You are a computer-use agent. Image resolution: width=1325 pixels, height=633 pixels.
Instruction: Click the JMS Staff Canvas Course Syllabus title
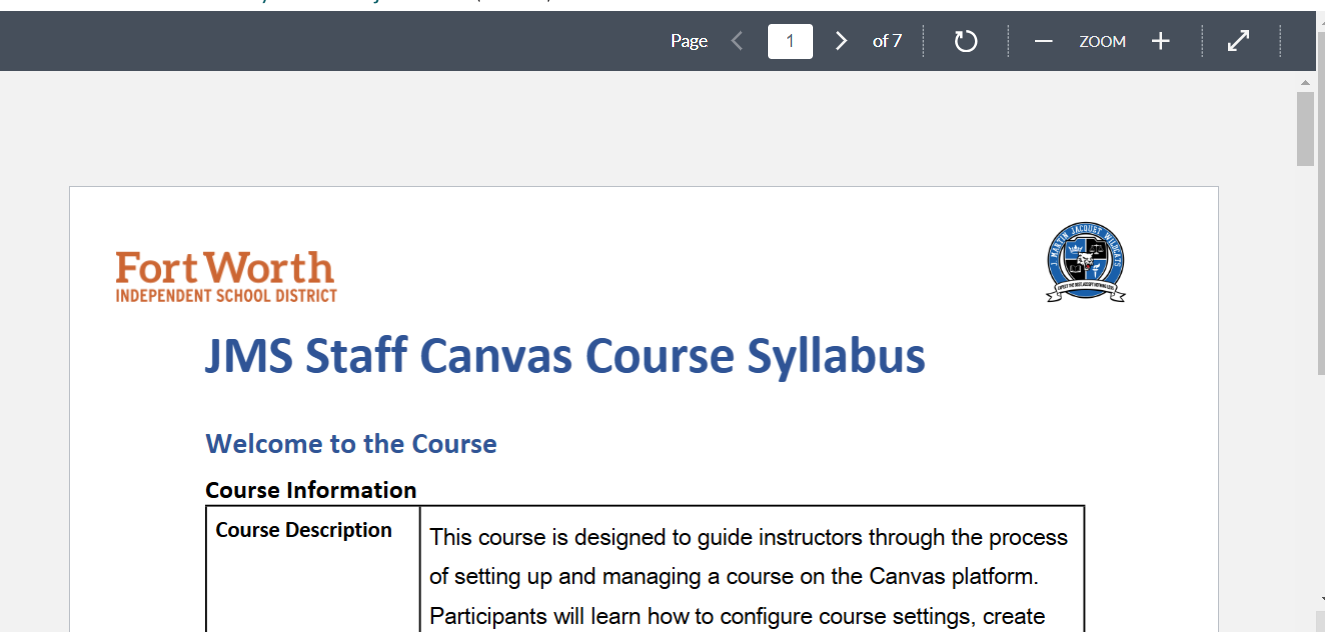tap(565, 356)
